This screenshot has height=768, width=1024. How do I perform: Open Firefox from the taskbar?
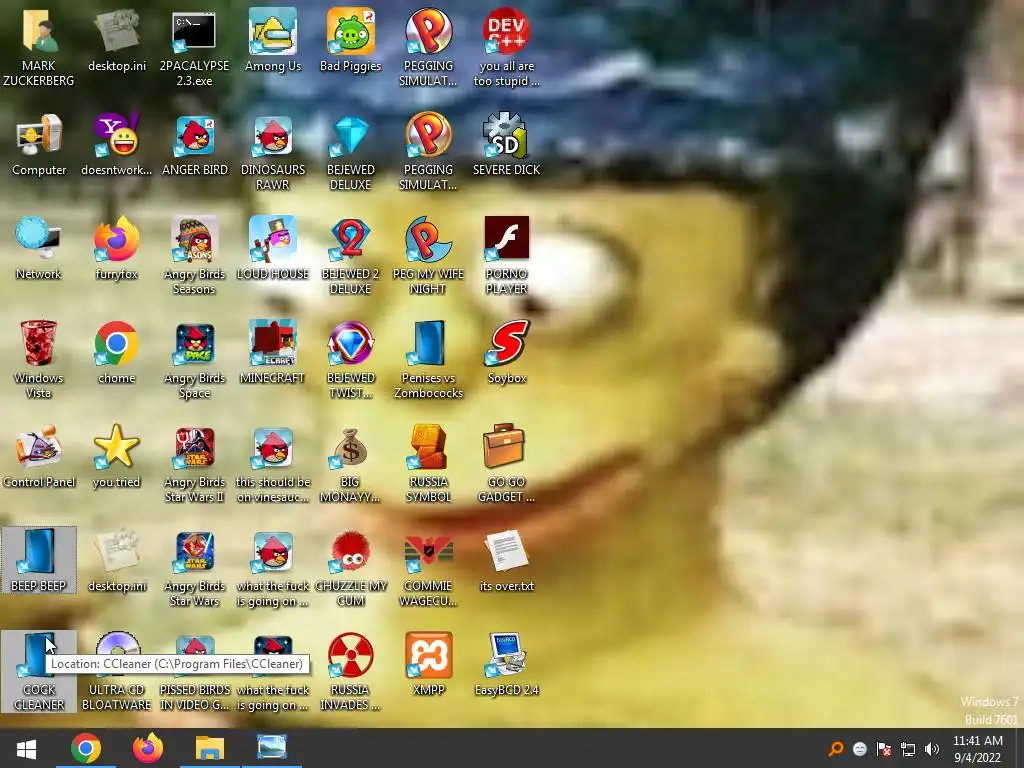click(148, 748)
